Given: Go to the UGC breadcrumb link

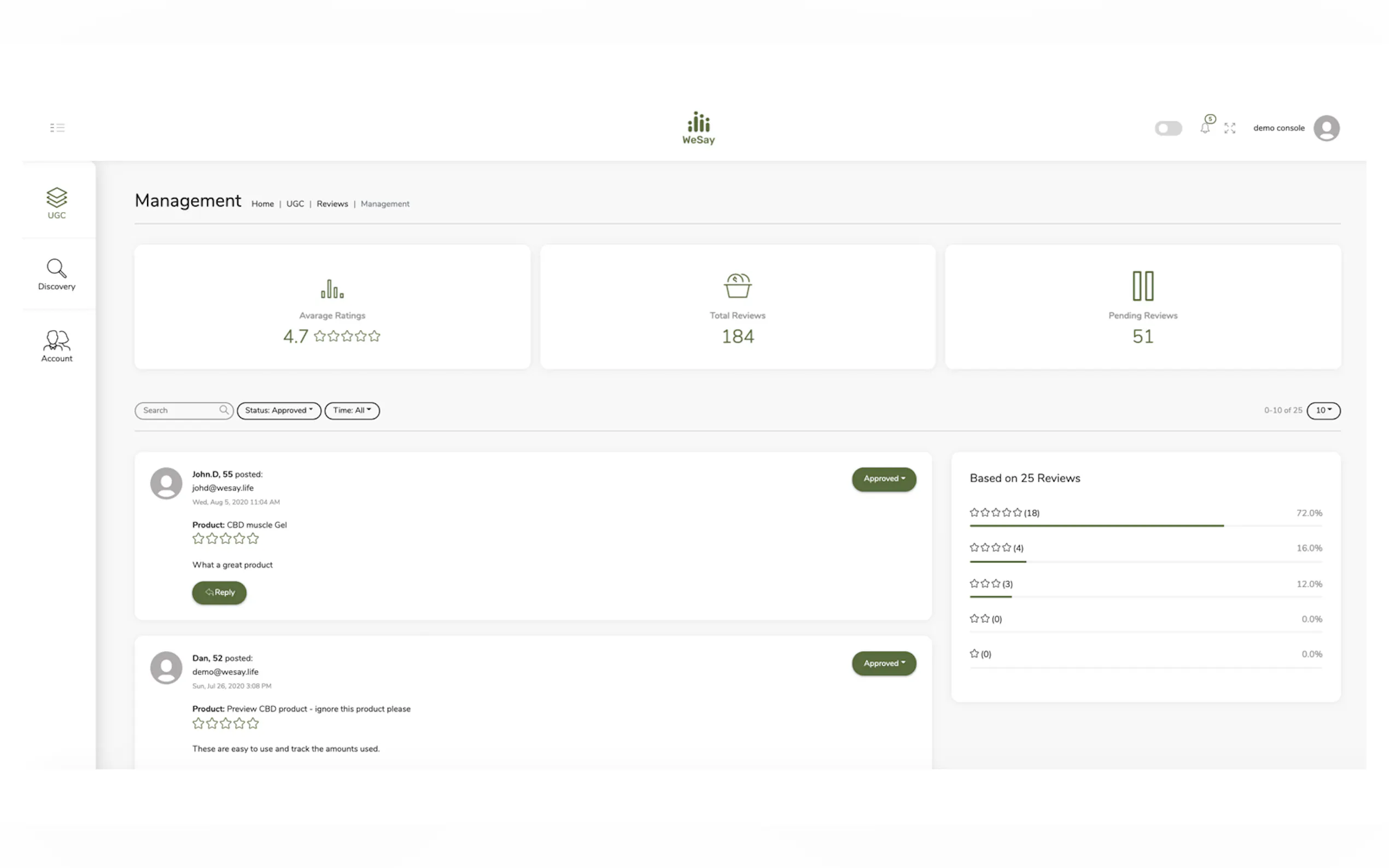Looking at the screenshot, I should click(x=295, y=204).
